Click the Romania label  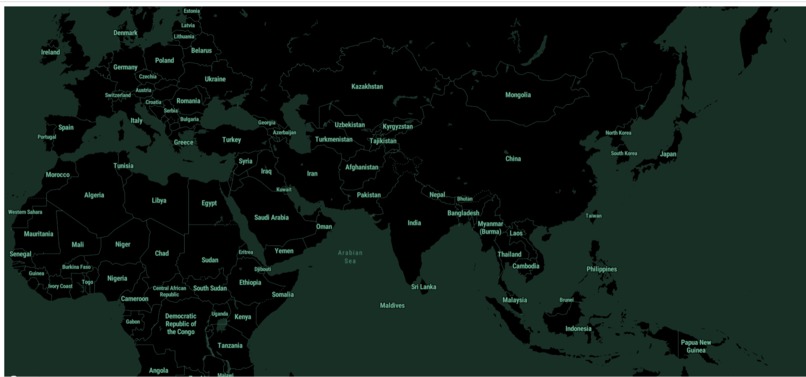click(188, 101)
